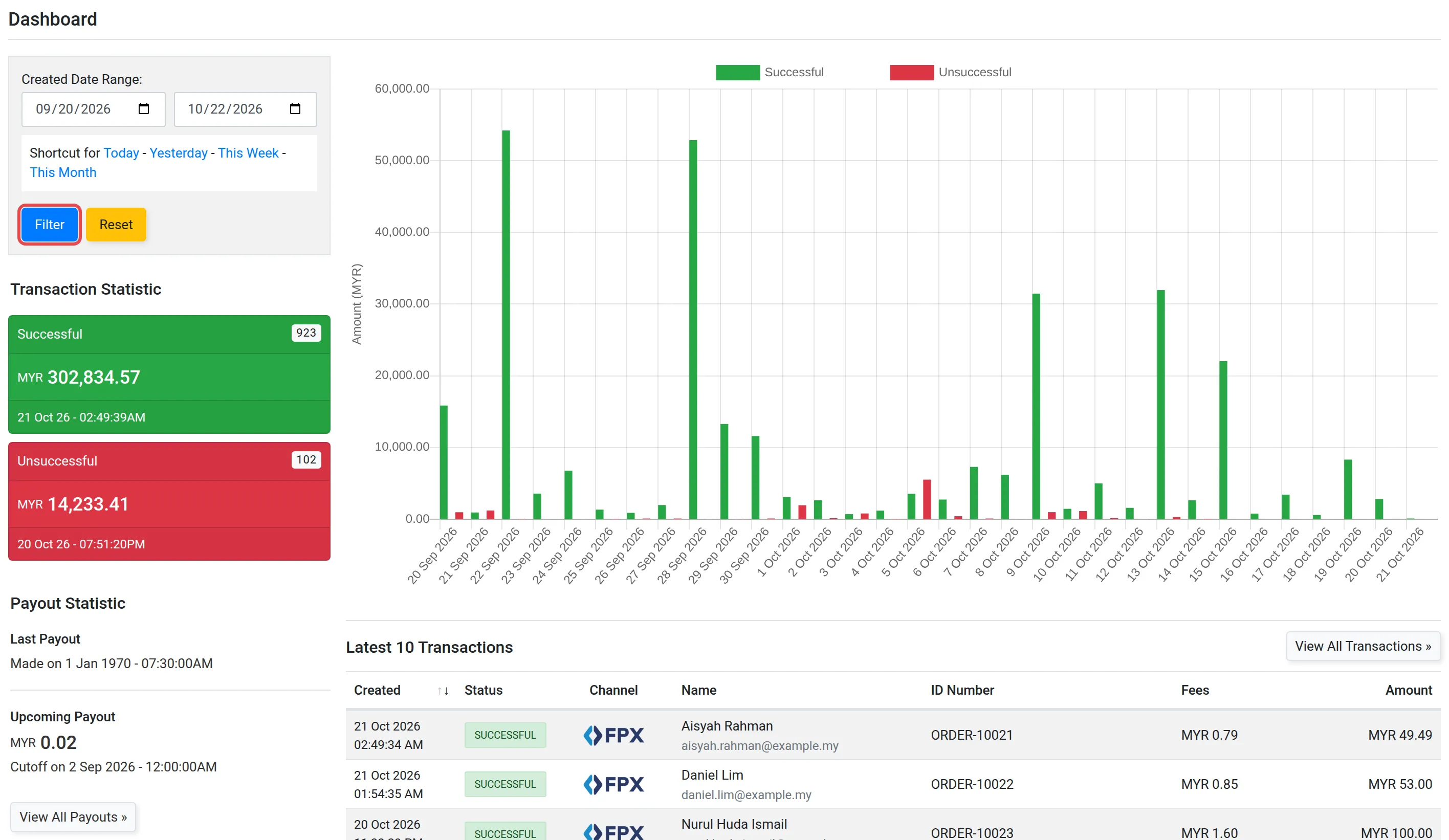Image resolution: width=1449 pixels, height=840 pixels.
Task: Toggle the Unsuccessful legend swatch
Action: point(911,73)
